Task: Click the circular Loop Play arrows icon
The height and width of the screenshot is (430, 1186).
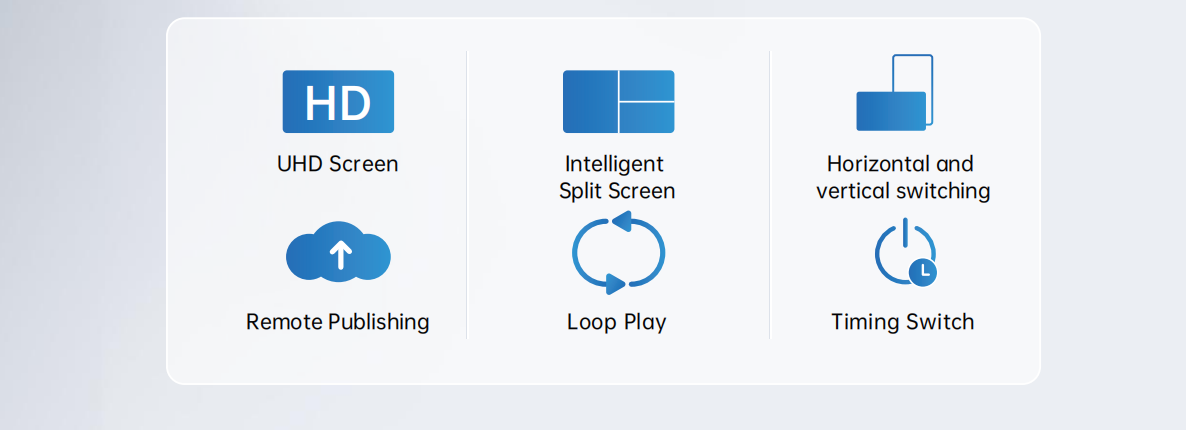Action: (618, 253)
